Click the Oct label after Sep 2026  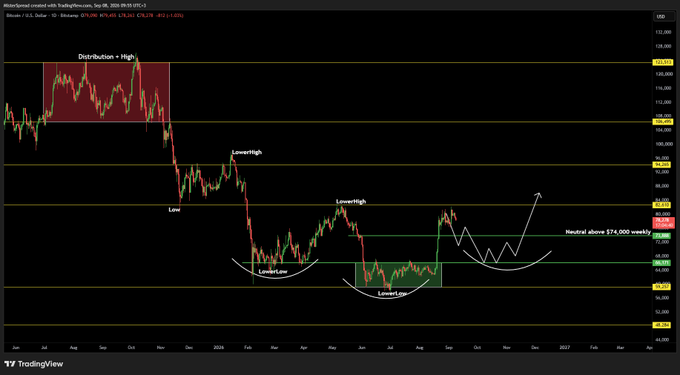coord(477,348)
